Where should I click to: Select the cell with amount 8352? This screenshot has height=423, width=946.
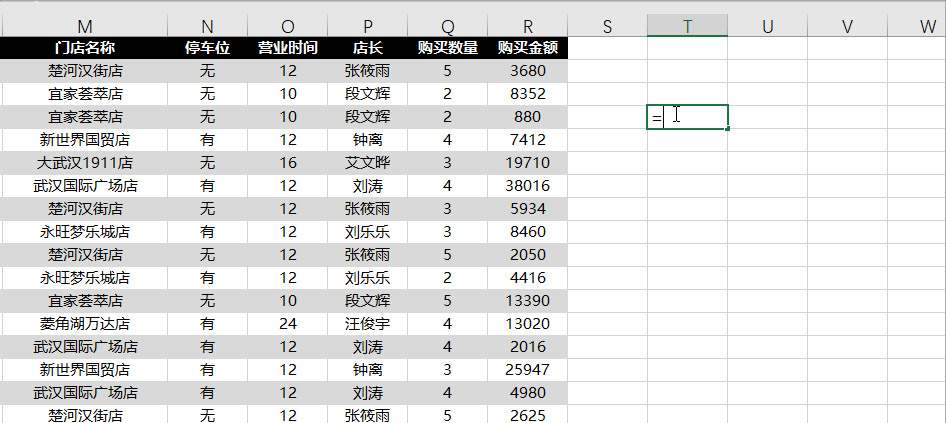click(528, 94)
